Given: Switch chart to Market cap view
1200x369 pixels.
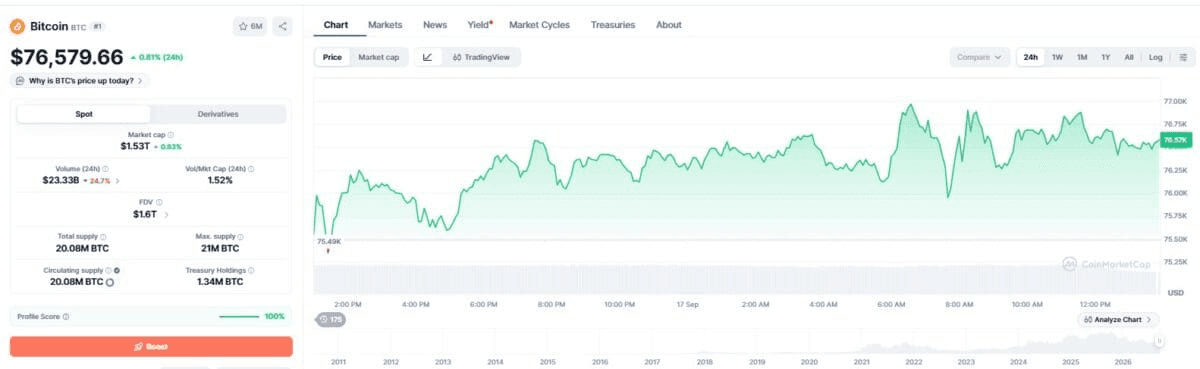Looking at the screenshot, I should point(378,57).
